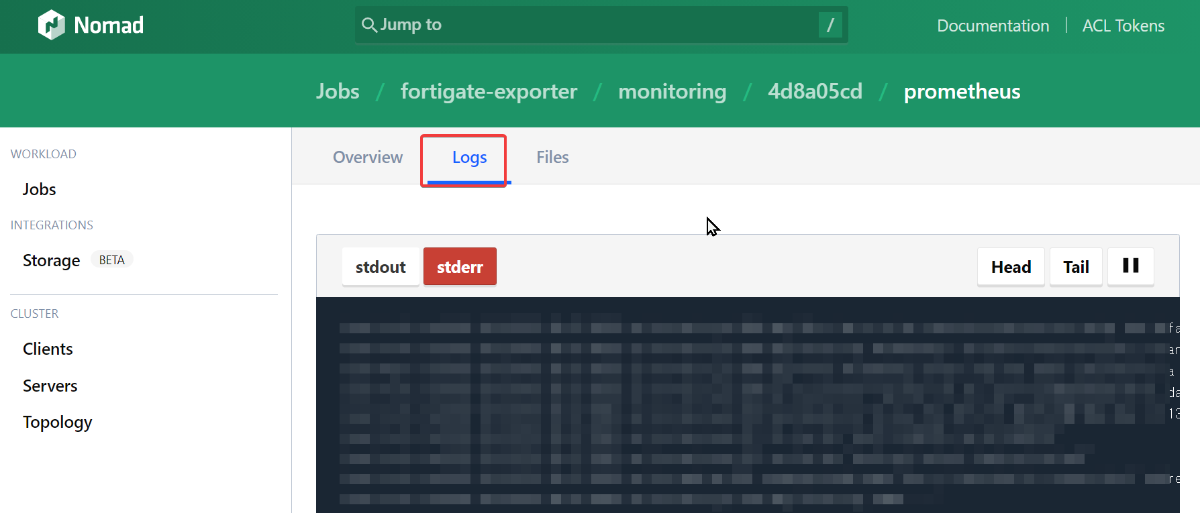Viewport: 1200px width, 513px height.
Task: Open Jobs in the sidebar
Action: pyautogui.click(x=40, y=189)
